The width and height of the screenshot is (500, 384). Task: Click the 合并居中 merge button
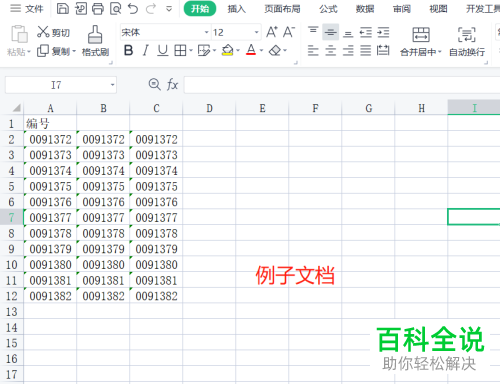[421, 41]
